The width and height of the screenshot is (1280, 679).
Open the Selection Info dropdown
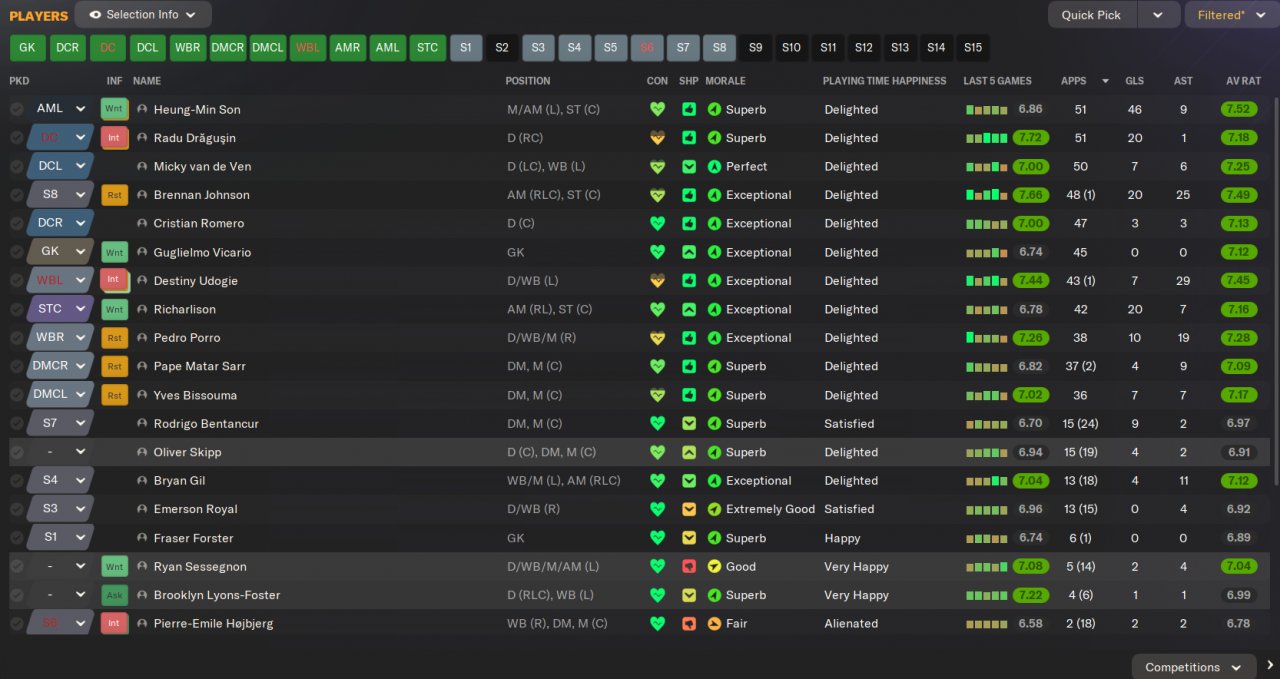143,15
